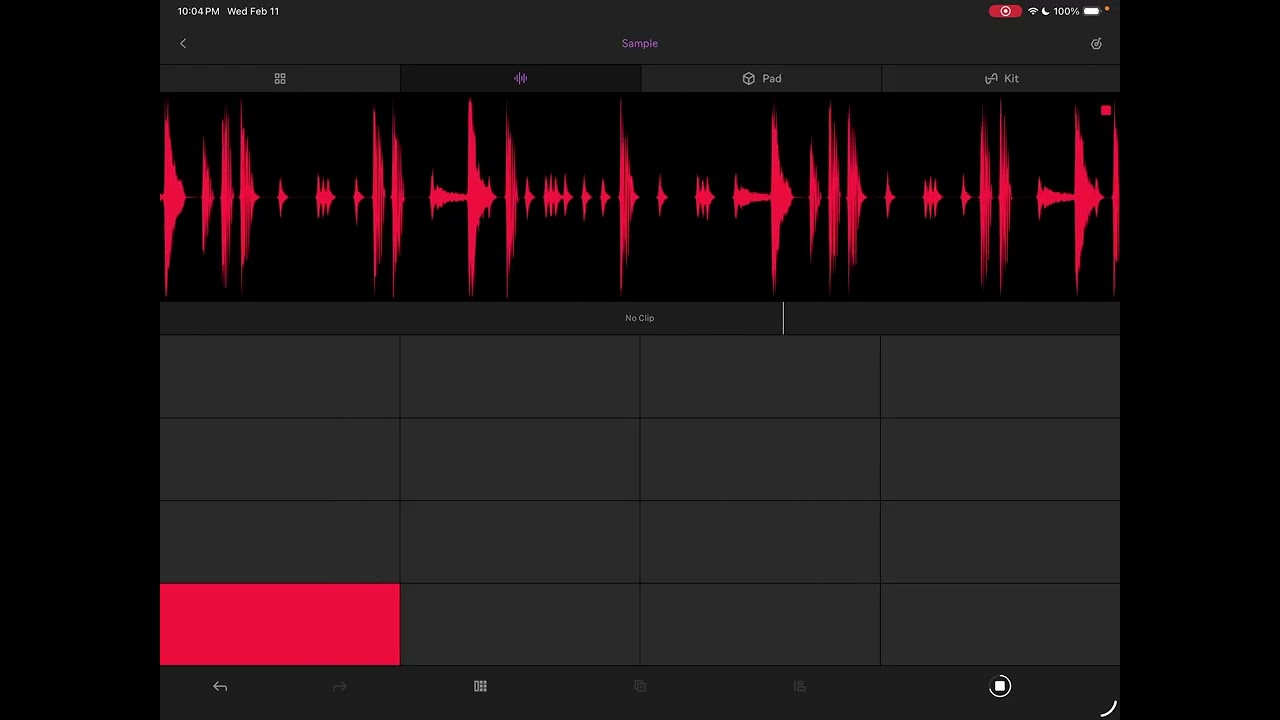Tap the dimmed paste icon beside duplicate
This screenshot has height=720, width=1280.
point(799,686)
